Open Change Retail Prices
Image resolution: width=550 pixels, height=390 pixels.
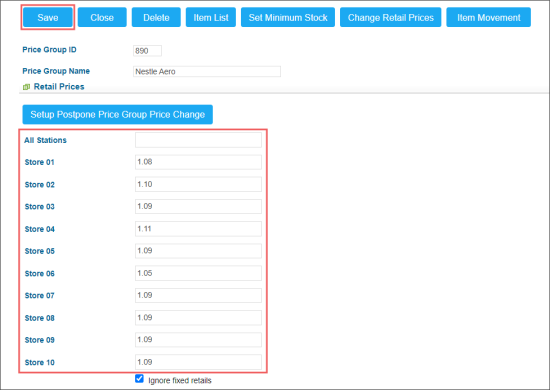tap(390, 18)
